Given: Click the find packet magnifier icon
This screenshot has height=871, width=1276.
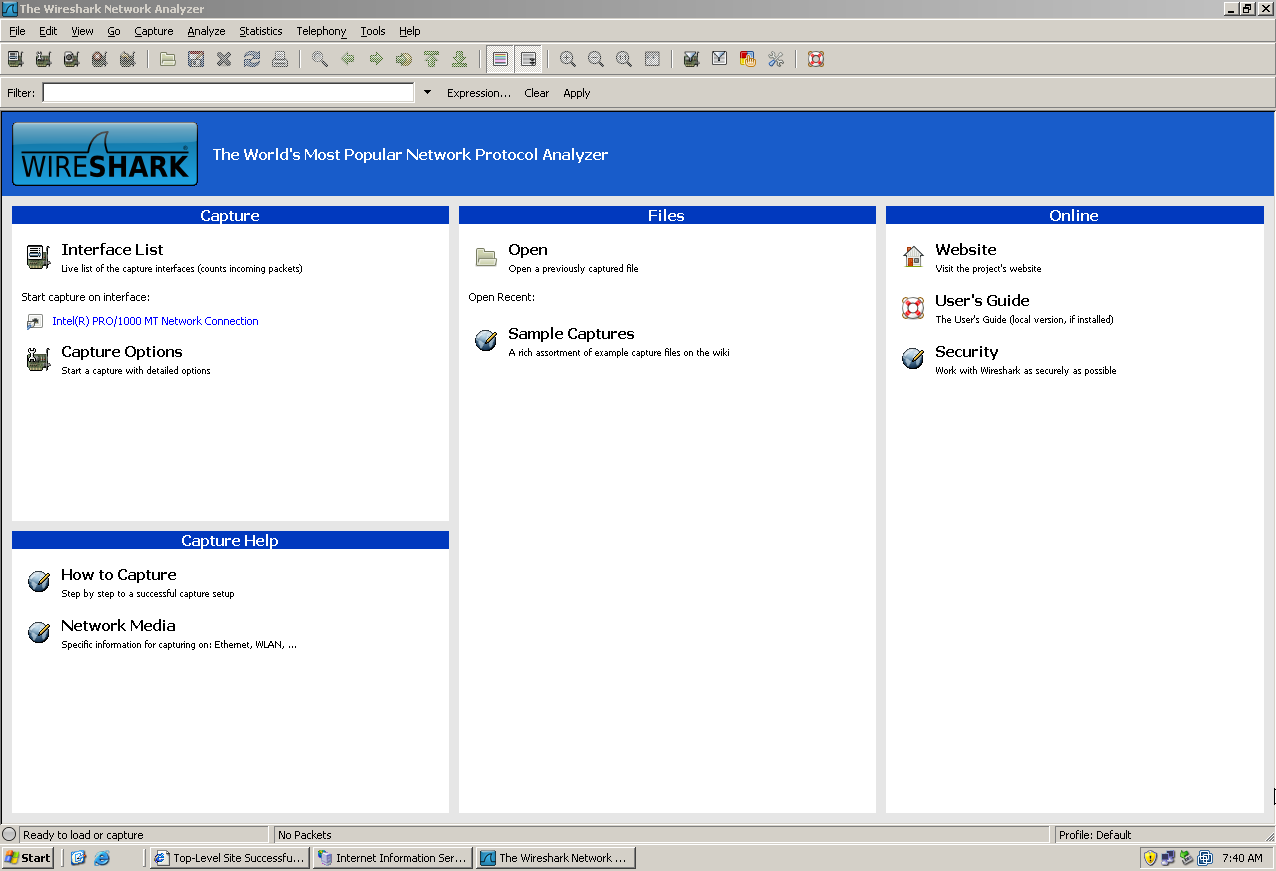Looking at the screenshot, I should [320, 59].
